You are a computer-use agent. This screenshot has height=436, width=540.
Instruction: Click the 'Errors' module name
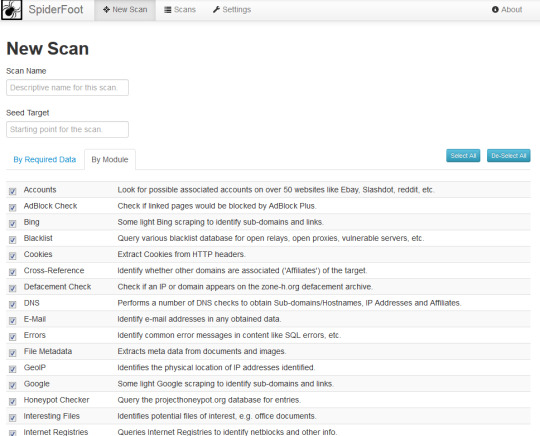coord(35,335)
